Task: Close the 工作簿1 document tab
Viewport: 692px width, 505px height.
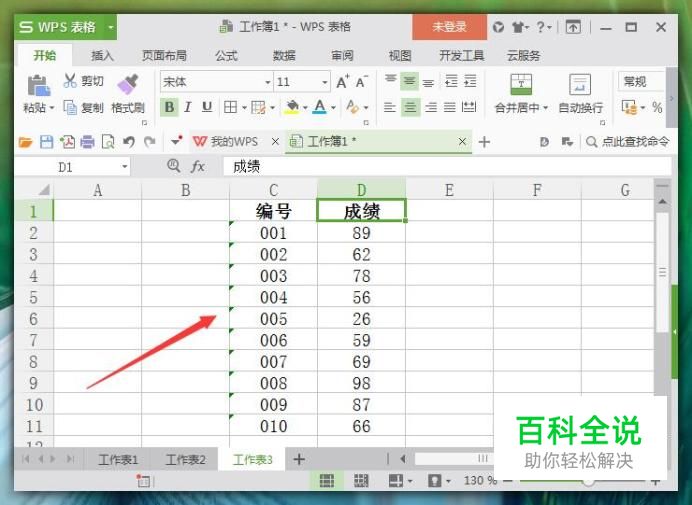Action: pos(462,142)
